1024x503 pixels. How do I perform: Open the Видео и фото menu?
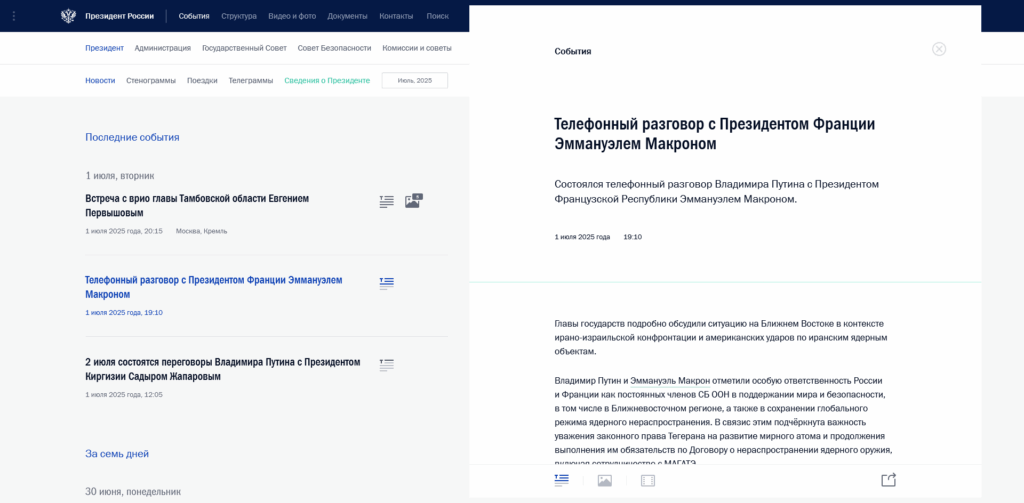click(x=292, y=16)
